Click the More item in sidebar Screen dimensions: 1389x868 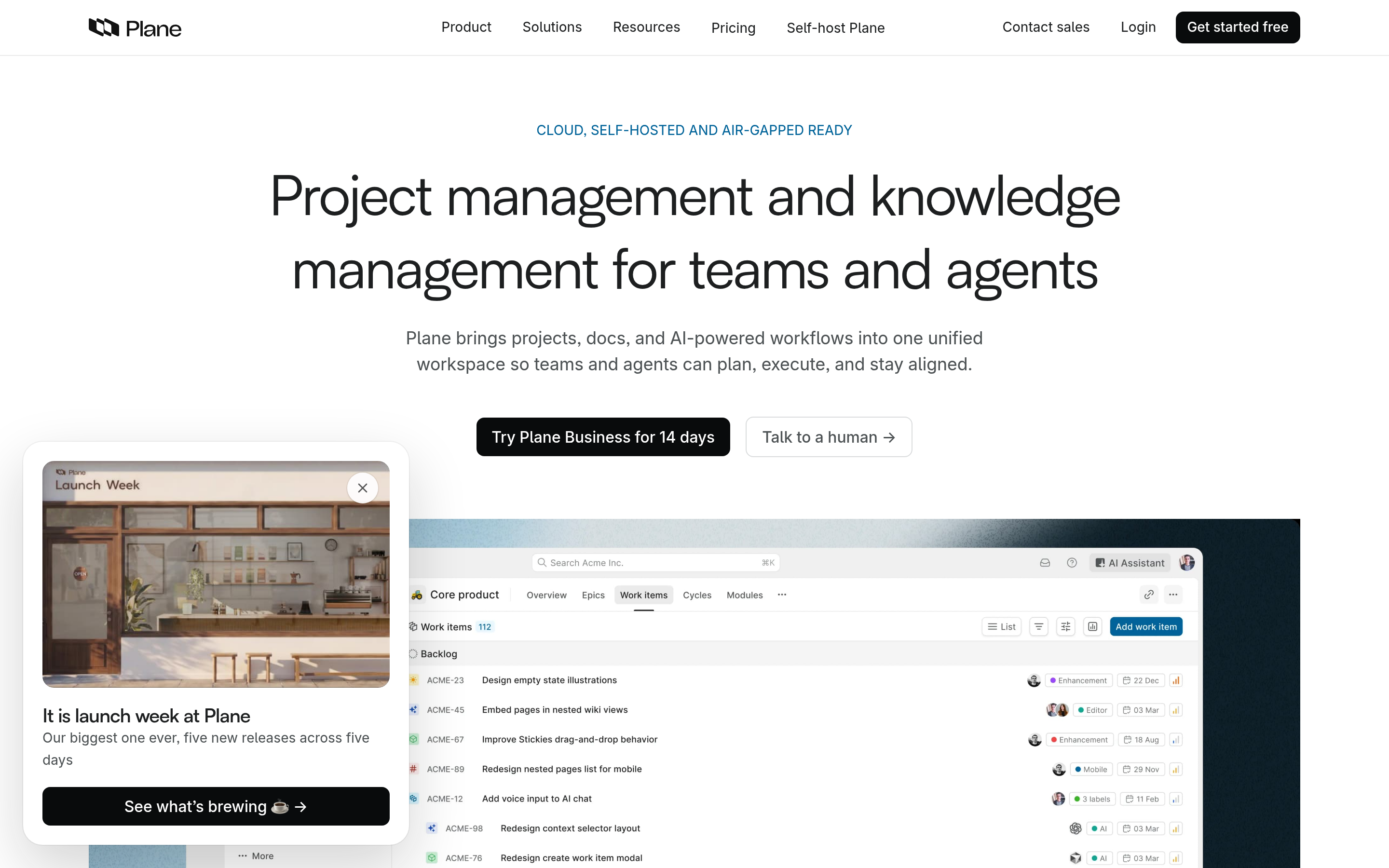click(256, 856)
